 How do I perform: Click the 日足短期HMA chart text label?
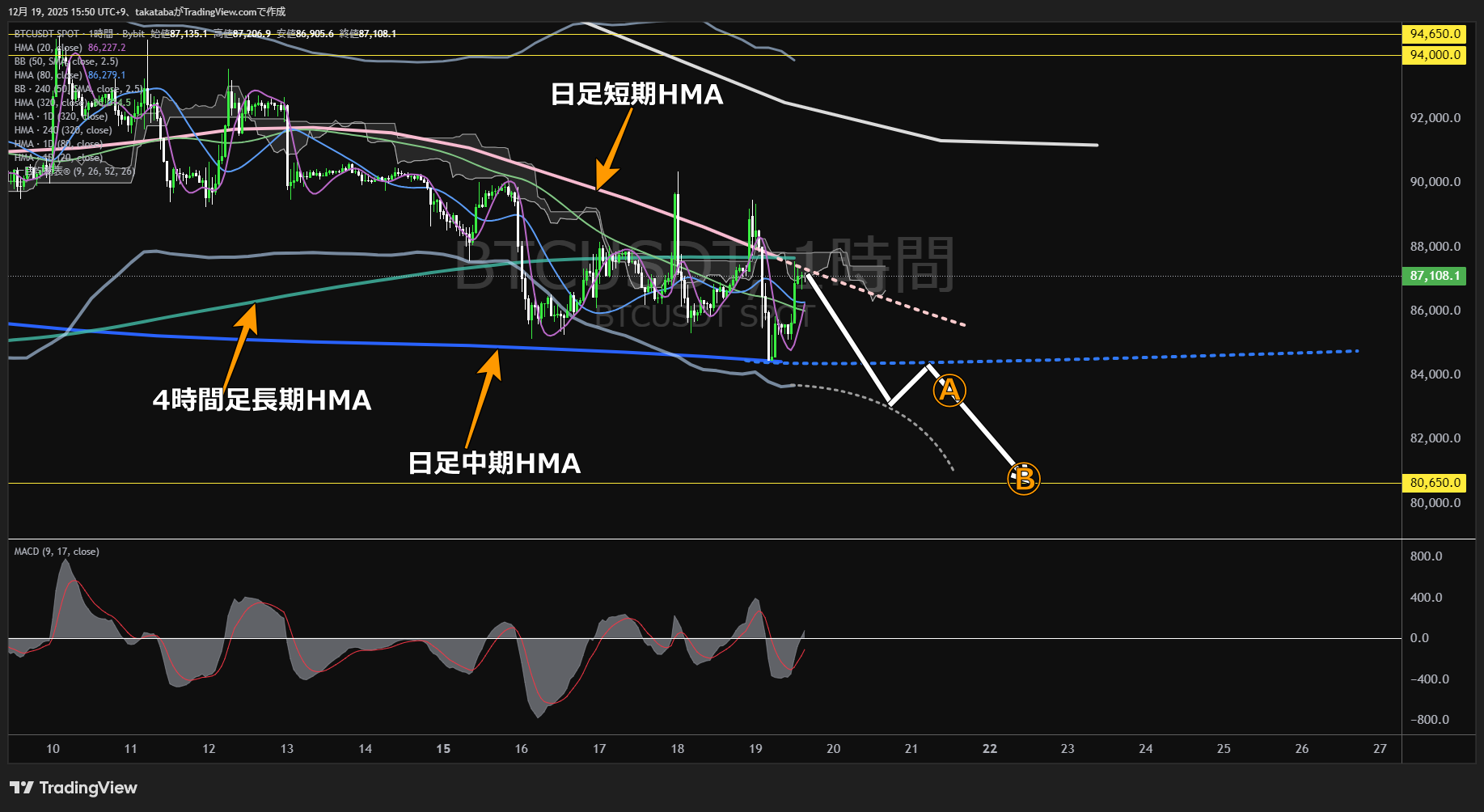pos(637,95)
